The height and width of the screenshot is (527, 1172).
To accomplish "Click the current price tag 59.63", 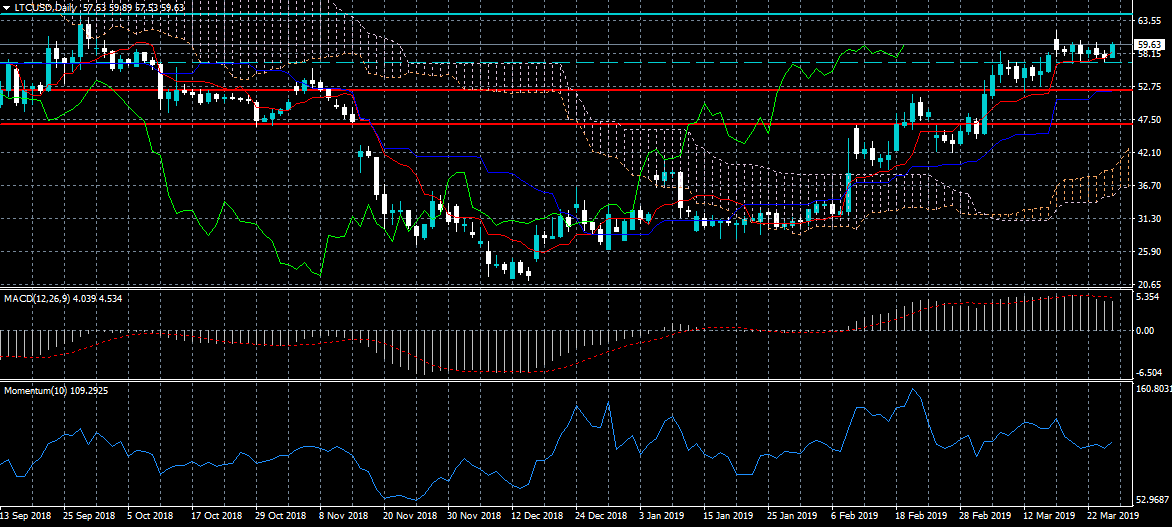I will pos(1148,45).
